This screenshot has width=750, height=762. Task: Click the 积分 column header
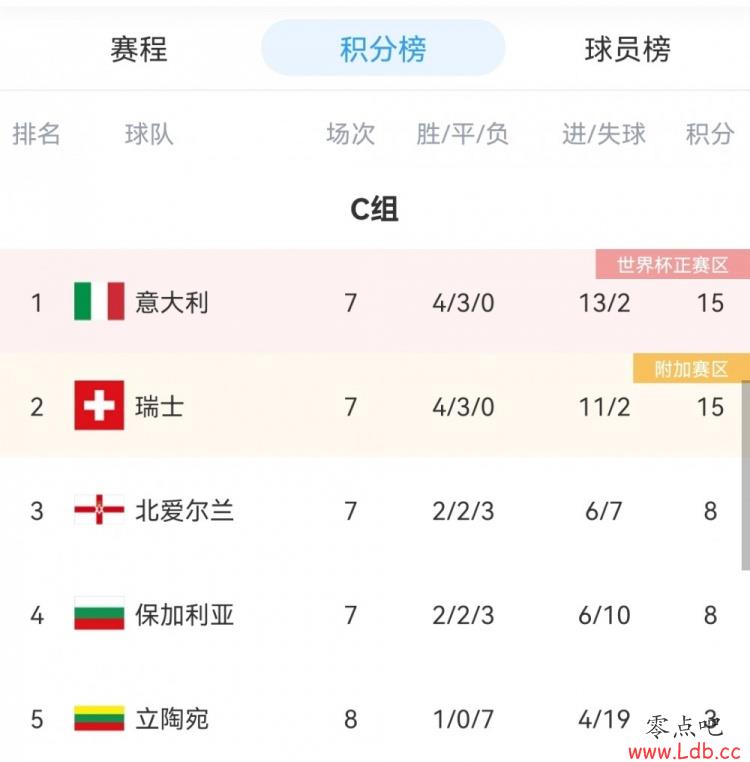(710, 134)
